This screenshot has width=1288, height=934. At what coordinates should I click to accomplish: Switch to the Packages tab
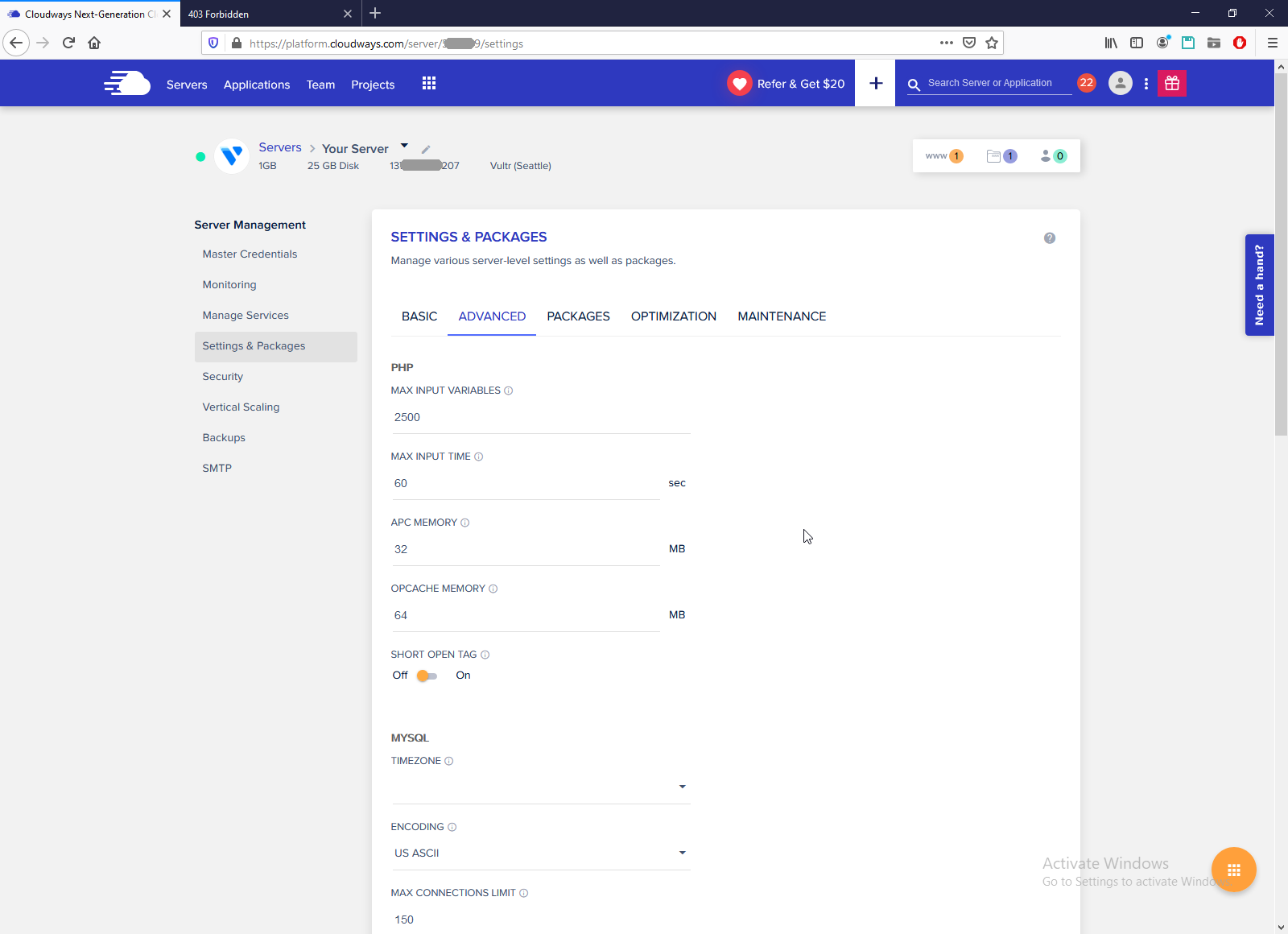point(578,316)
